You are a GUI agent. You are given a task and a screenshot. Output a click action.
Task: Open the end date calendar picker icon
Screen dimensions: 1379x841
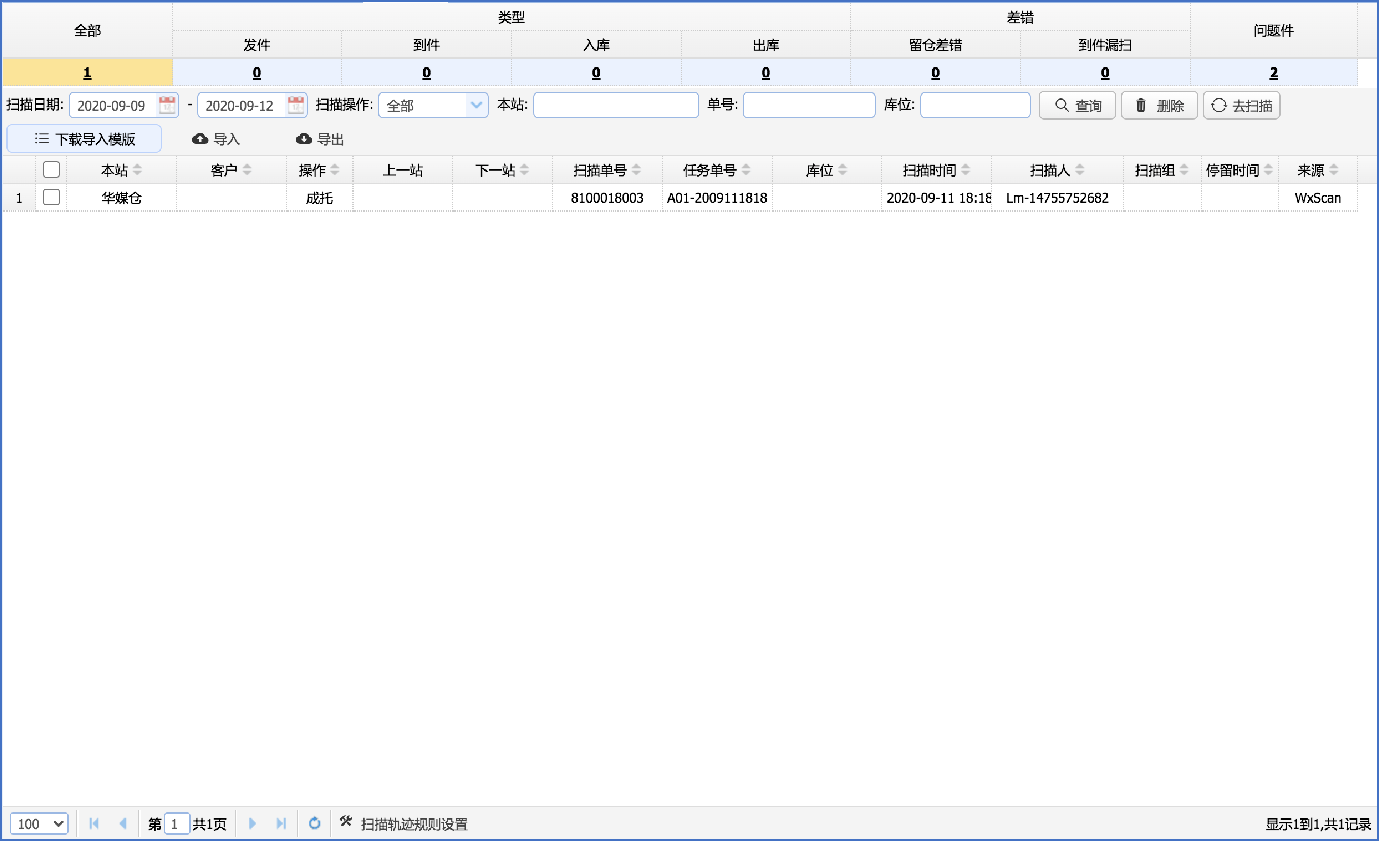point(296,105)
